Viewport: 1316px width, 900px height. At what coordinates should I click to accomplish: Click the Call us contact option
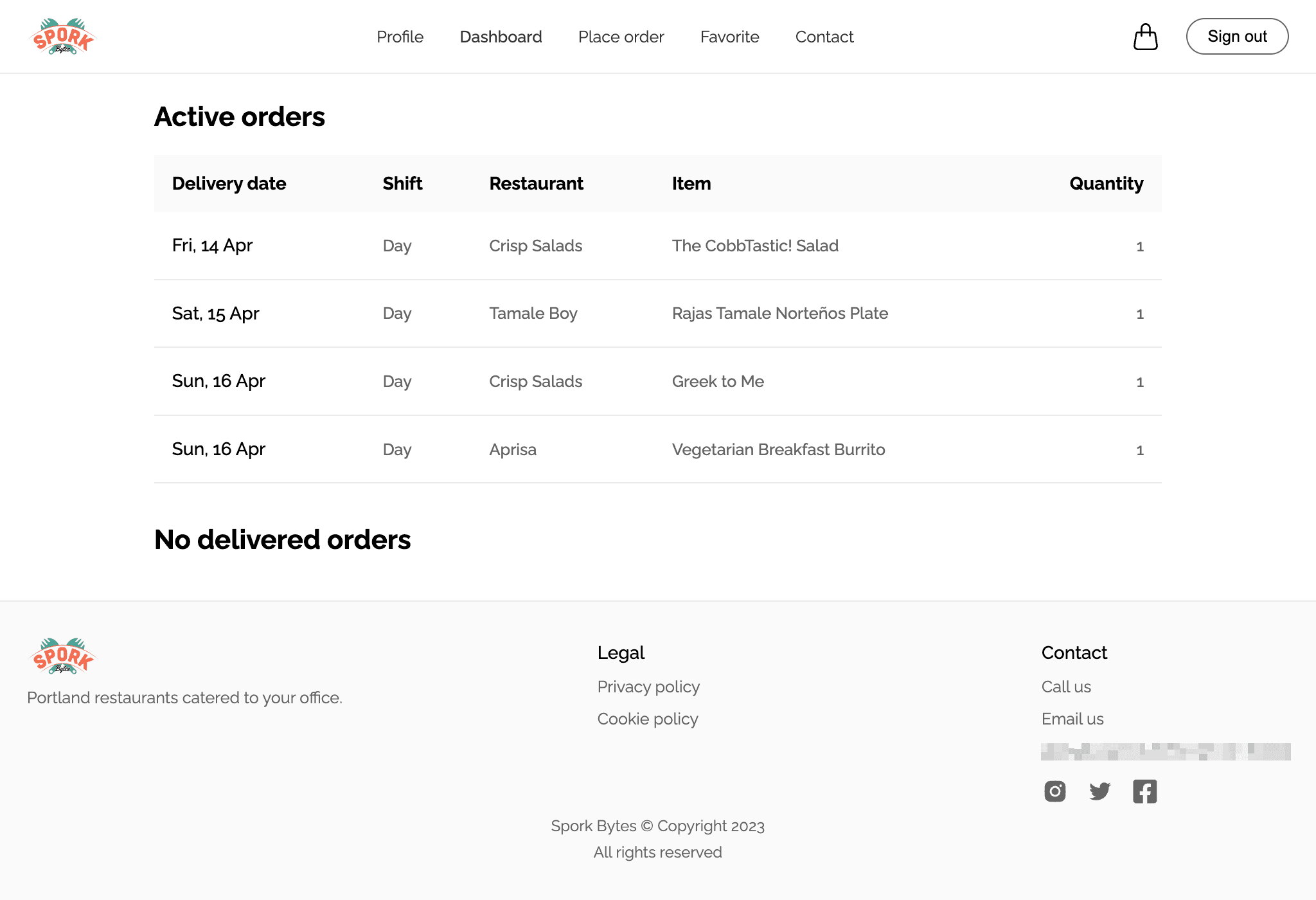click(1066, 687)
